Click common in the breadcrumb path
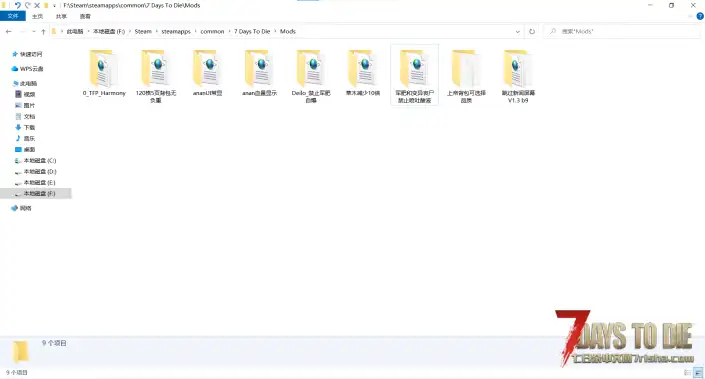The image size is (705, 379). point(212,31)
